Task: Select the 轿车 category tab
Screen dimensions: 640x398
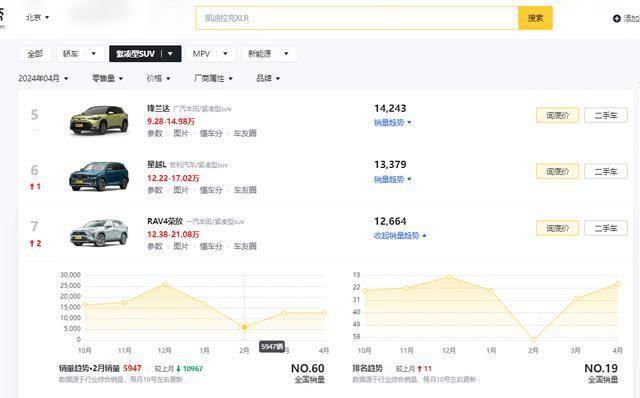Action: (70, 54)
